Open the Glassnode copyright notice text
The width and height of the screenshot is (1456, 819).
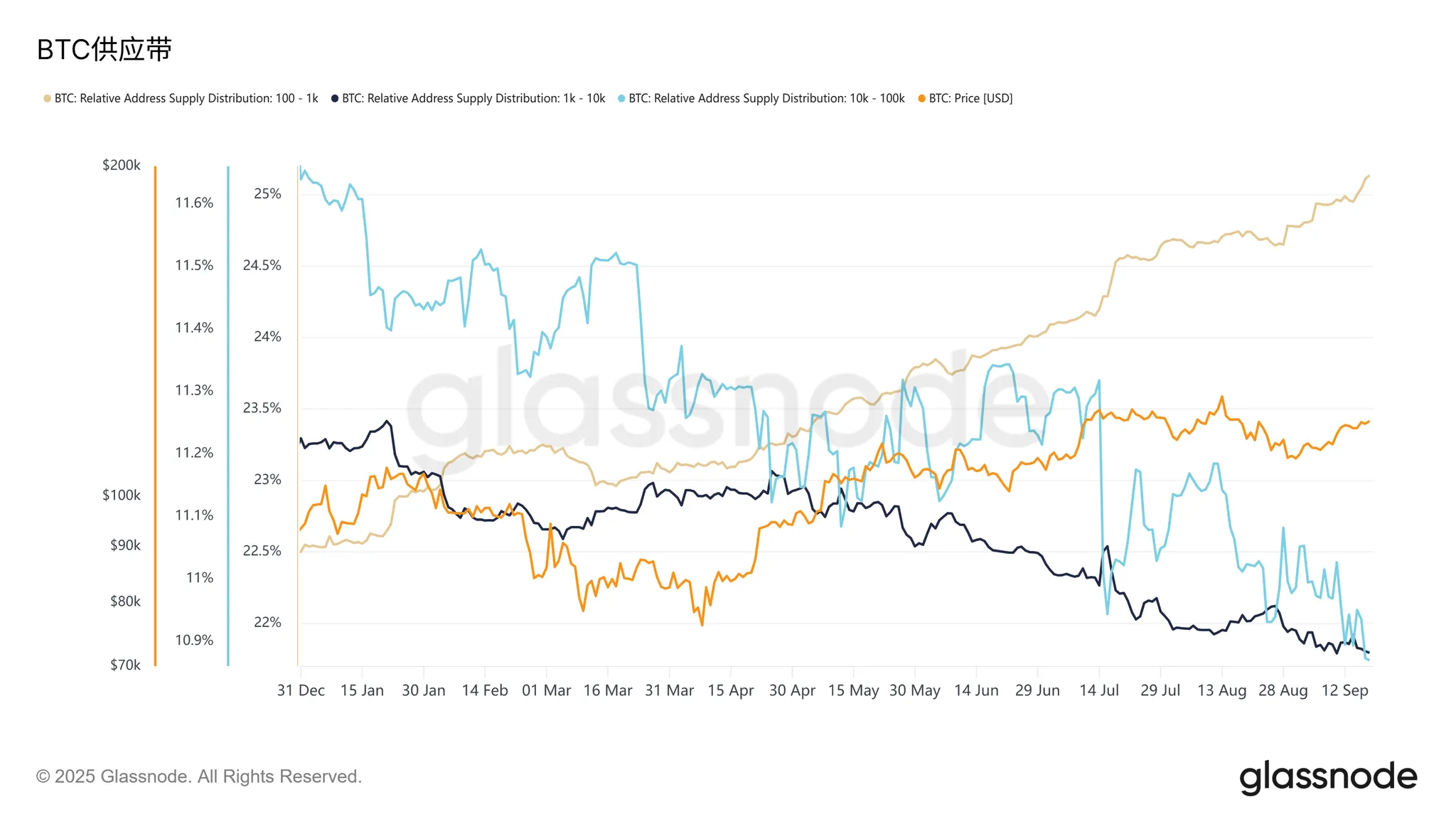199,776
